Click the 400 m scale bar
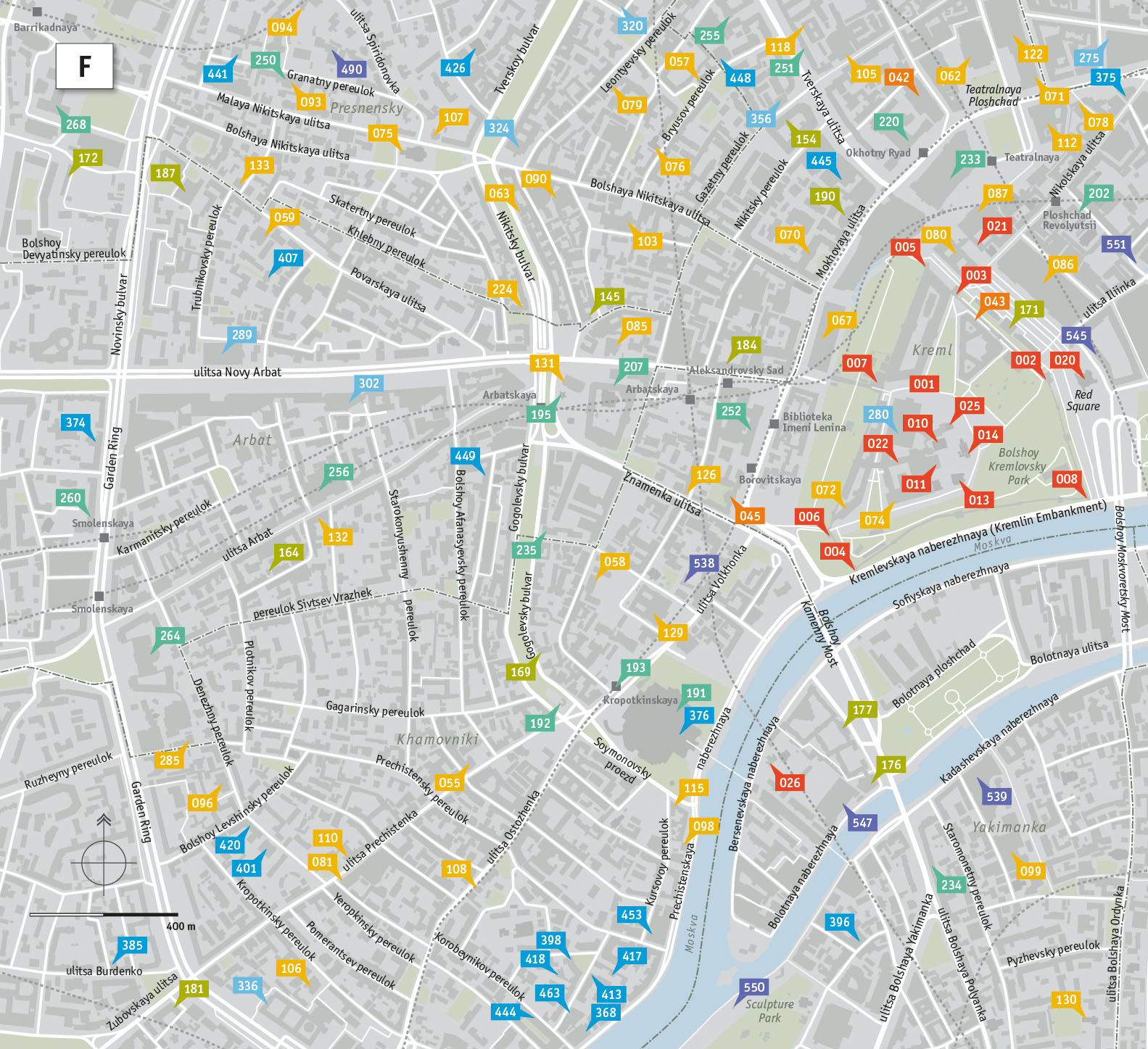This screenshot has height=1049, width=1148. (104, 915)
